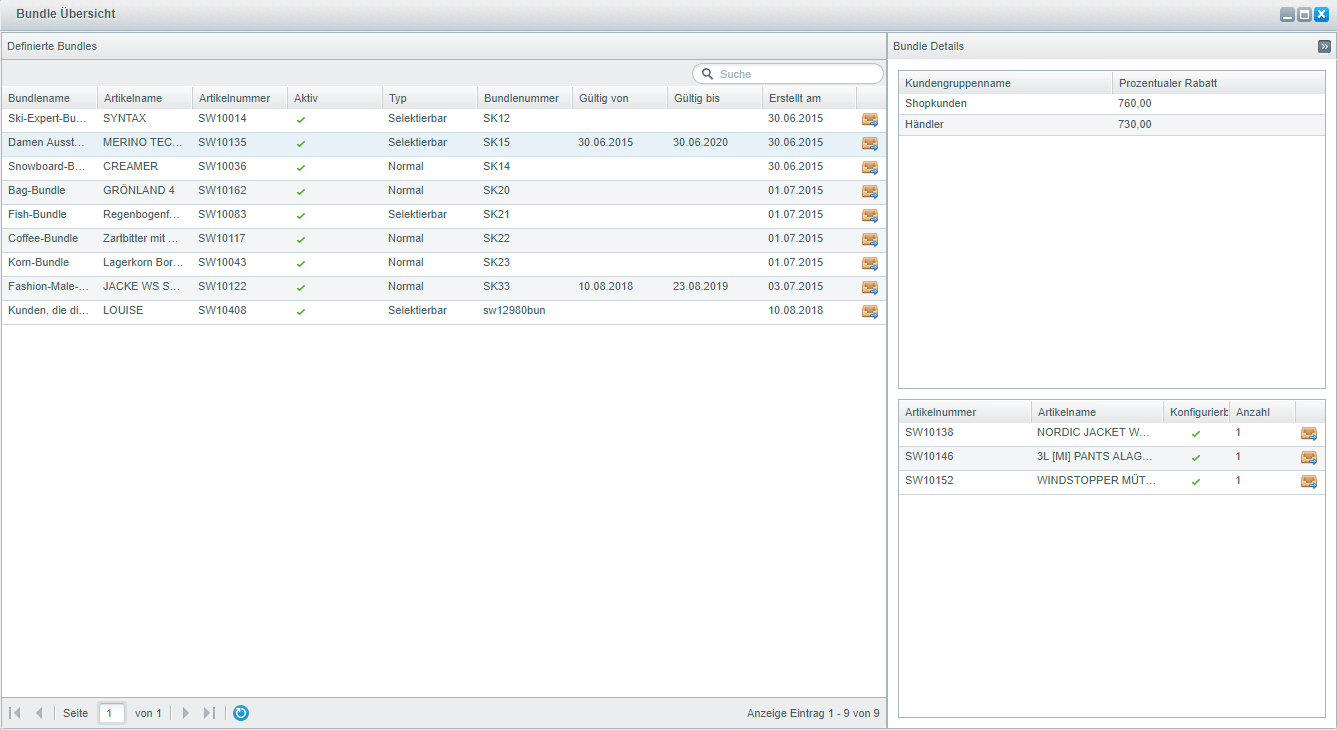This screenshot has width=1337, height=730.
Task: Go to last page of bundle list
Action: tap(209, 713)
